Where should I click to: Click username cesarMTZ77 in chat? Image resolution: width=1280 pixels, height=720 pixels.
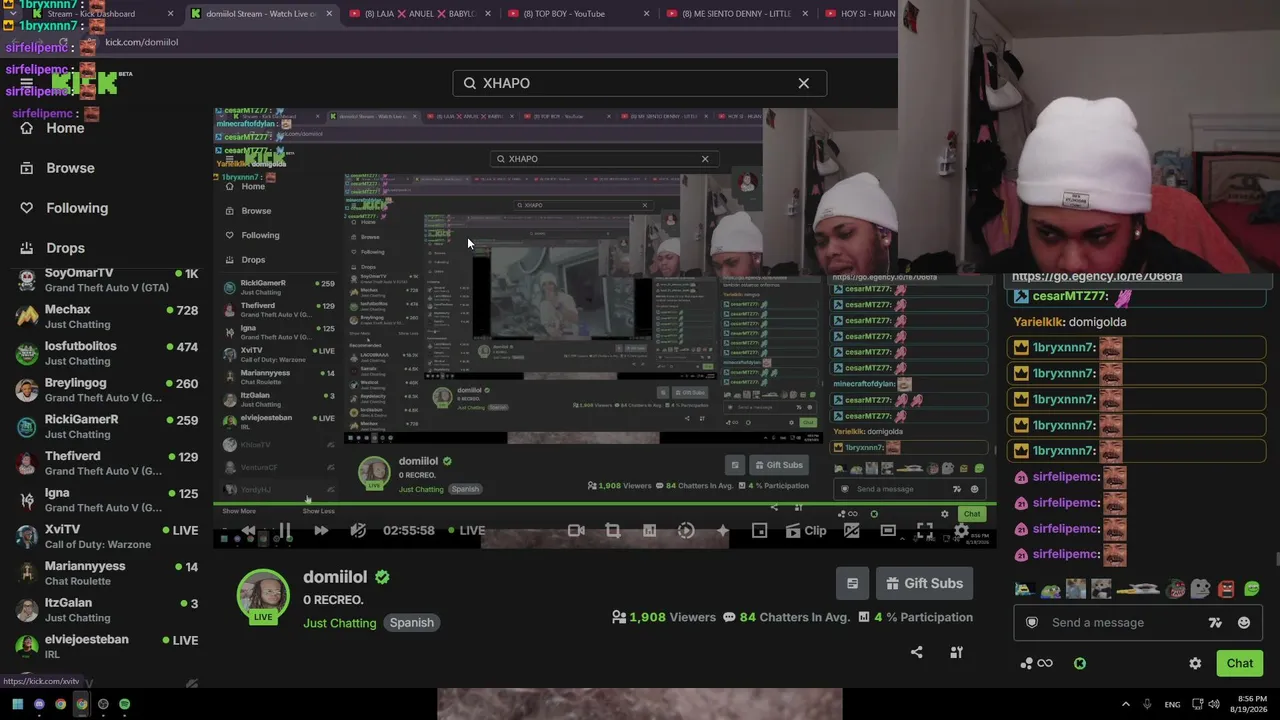coord(1070,296)
